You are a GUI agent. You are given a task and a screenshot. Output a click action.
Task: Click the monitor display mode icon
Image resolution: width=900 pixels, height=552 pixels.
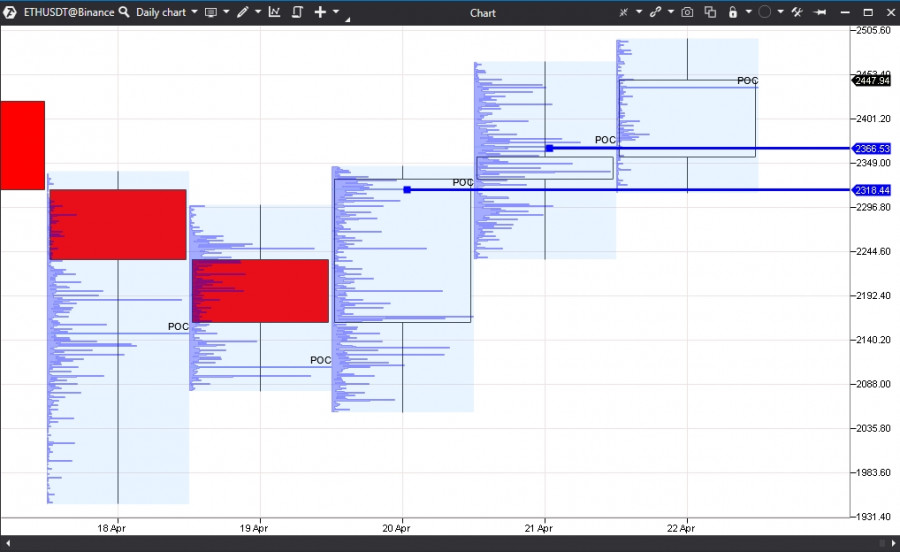[x=211, y=12]
